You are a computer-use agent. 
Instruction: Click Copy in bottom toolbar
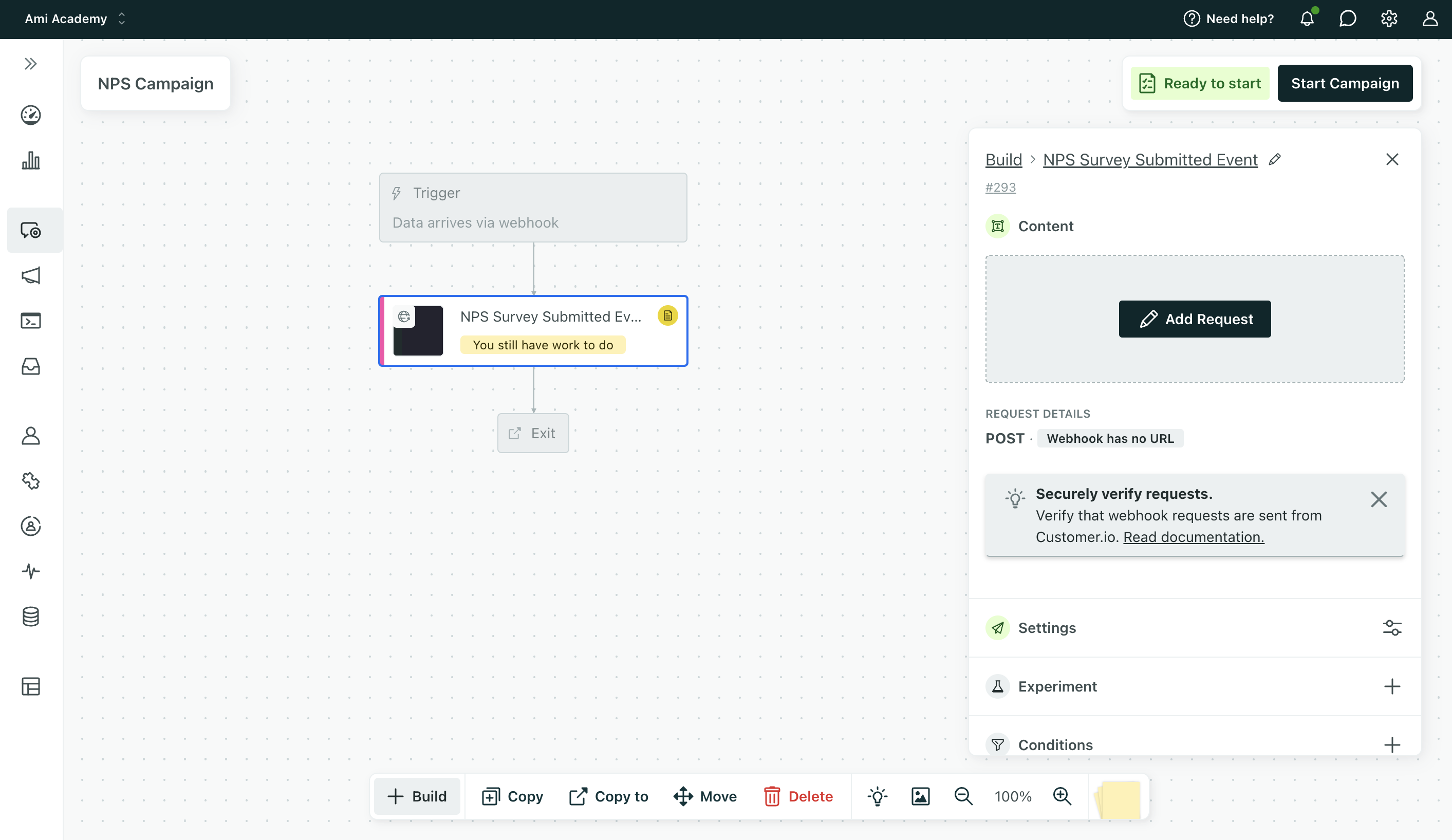(x=512, y=797)
